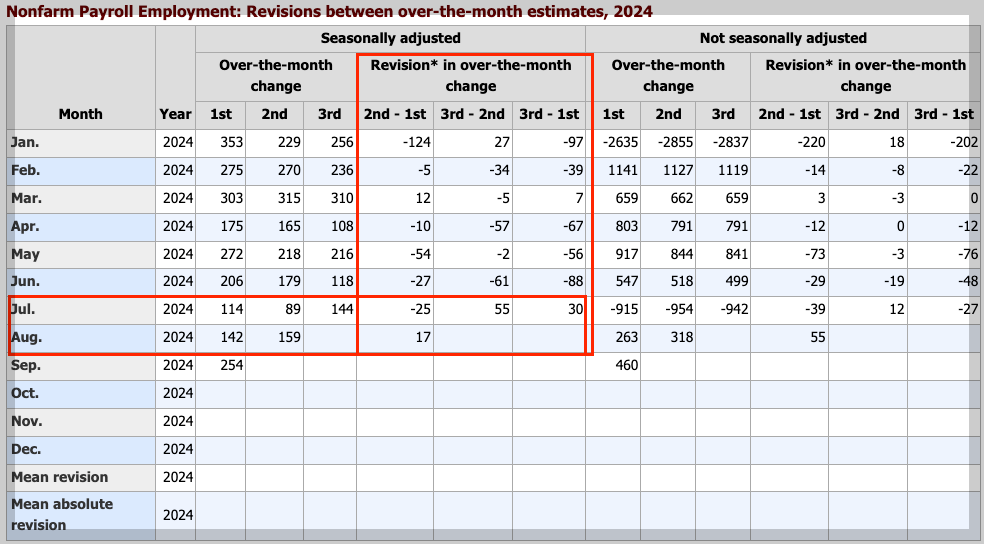Viewport: 984px width, 544px height.
Task: Click the January revision value -124
Action: 417,142
